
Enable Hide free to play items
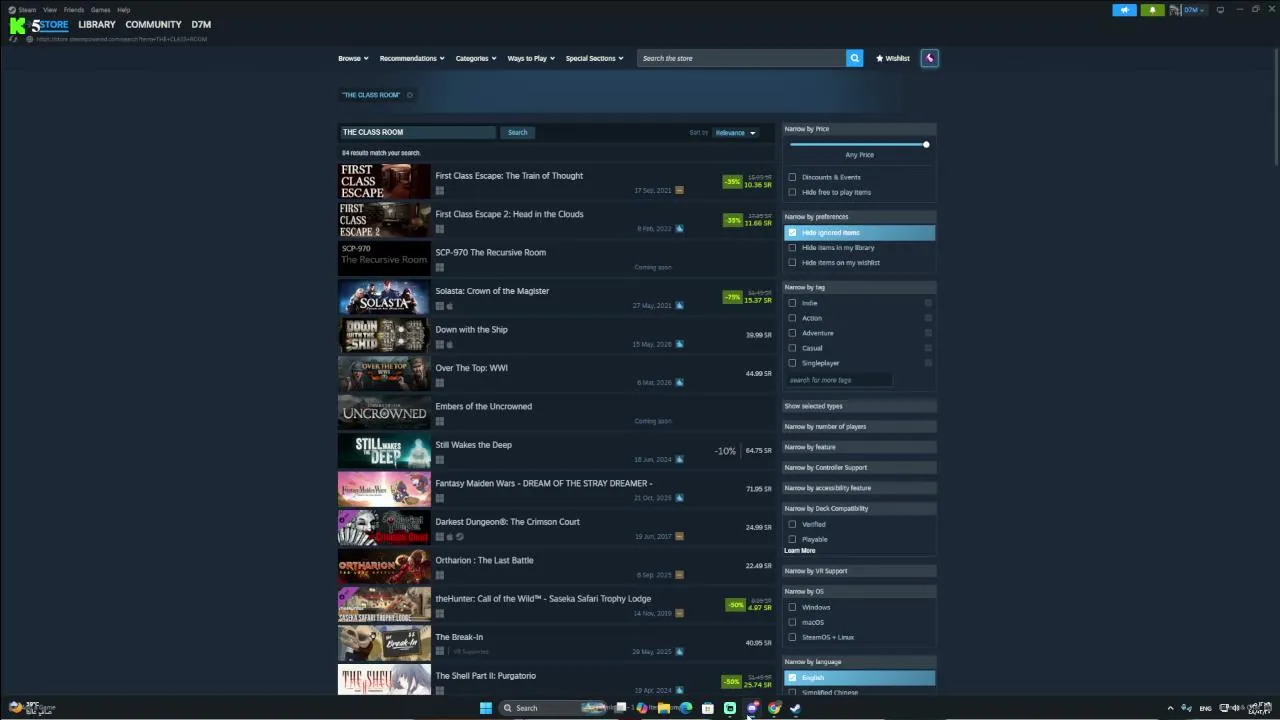(x=792, y=192)
